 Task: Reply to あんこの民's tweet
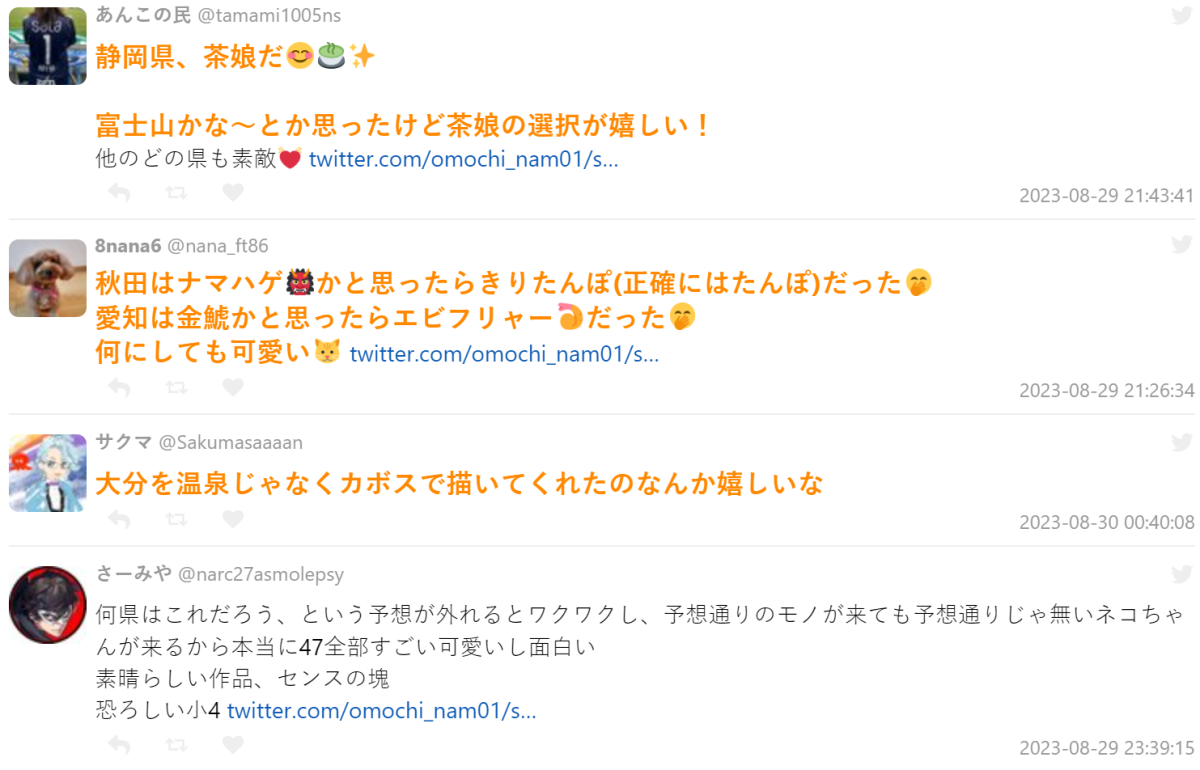119,193
